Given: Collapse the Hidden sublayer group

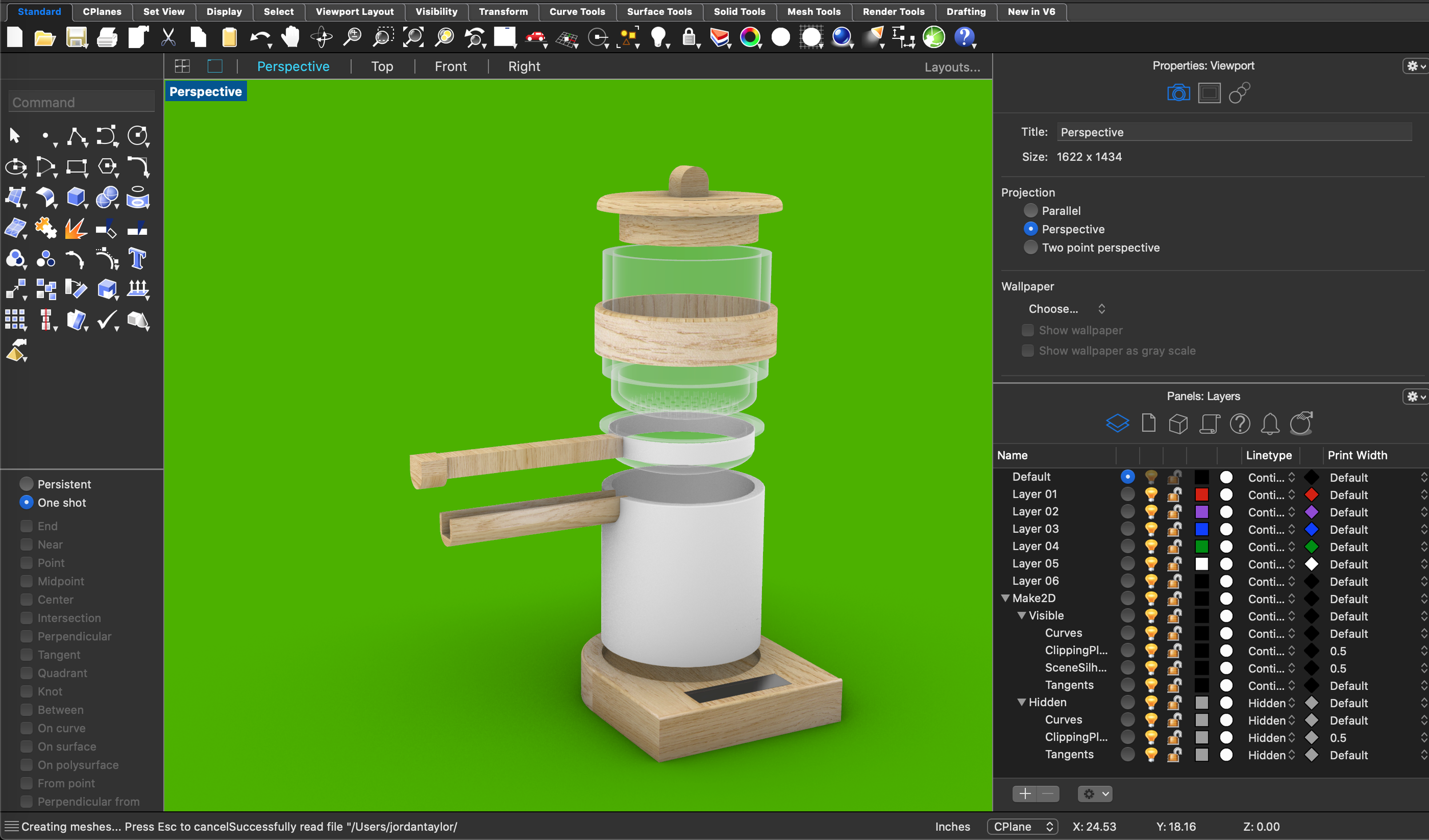Looking at the screenshot, I should point(1021,702).
